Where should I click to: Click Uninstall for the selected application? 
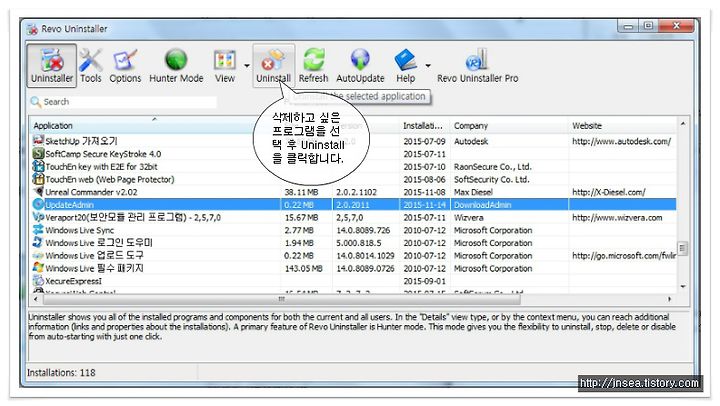[x=273, y=65]
